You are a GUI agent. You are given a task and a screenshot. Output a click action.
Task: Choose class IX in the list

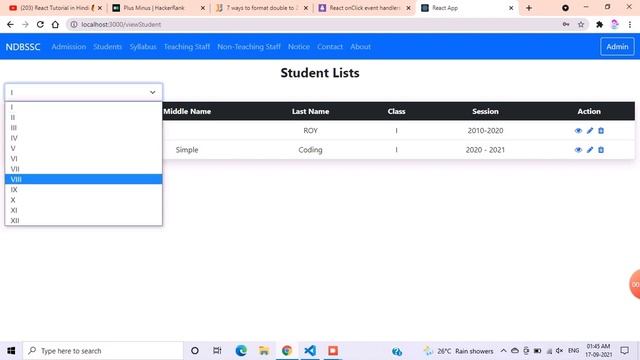point(83,189)
